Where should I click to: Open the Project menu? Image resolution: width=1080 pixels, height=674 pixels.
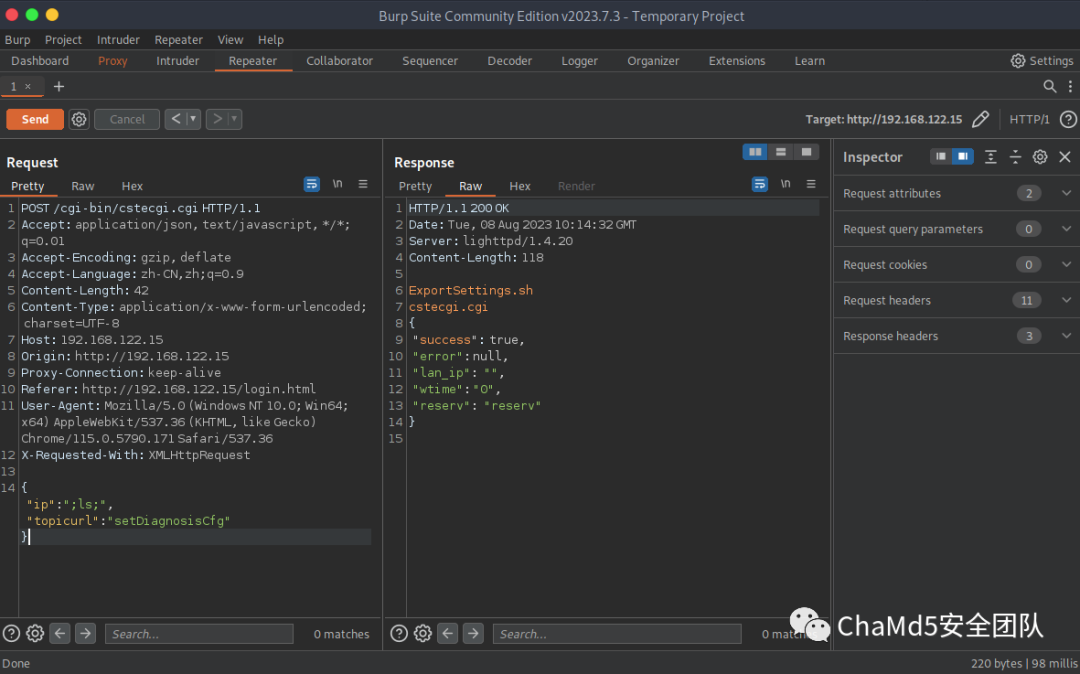(x=63, y=40)
